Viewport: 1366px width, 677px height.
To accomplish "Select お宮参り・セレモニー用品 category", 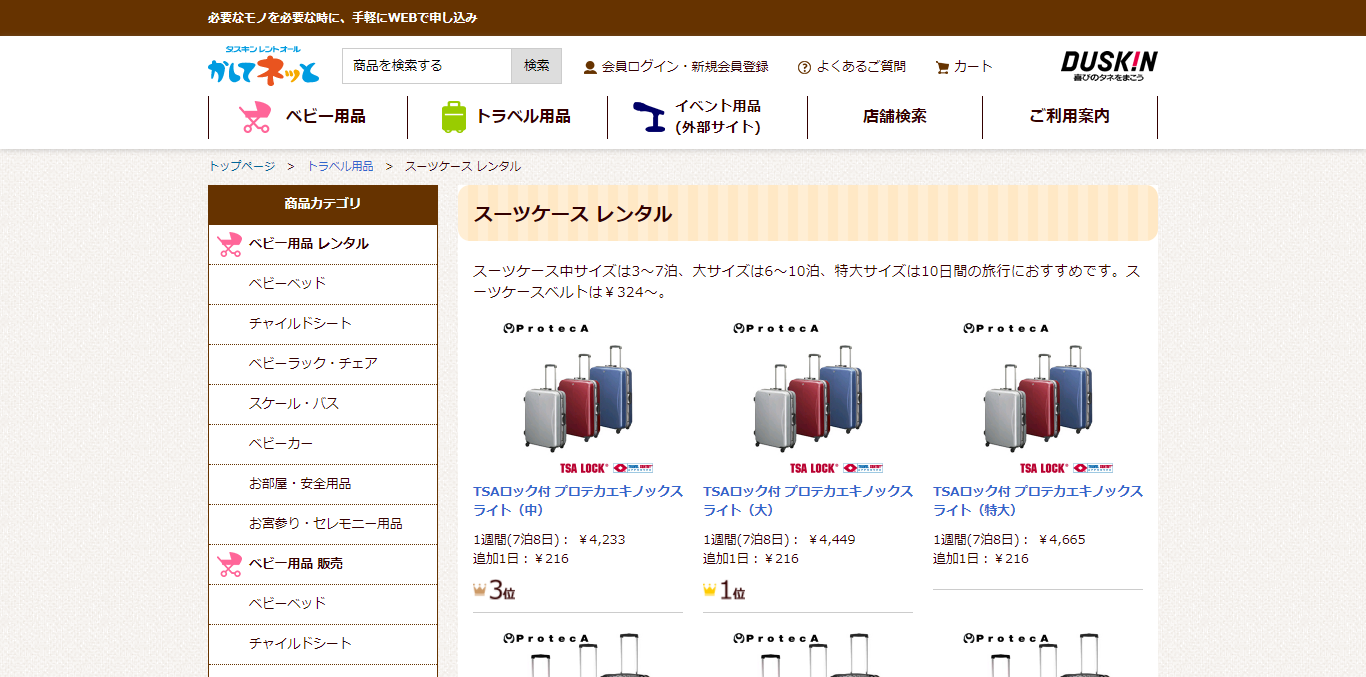I will (x=323, y=524).
